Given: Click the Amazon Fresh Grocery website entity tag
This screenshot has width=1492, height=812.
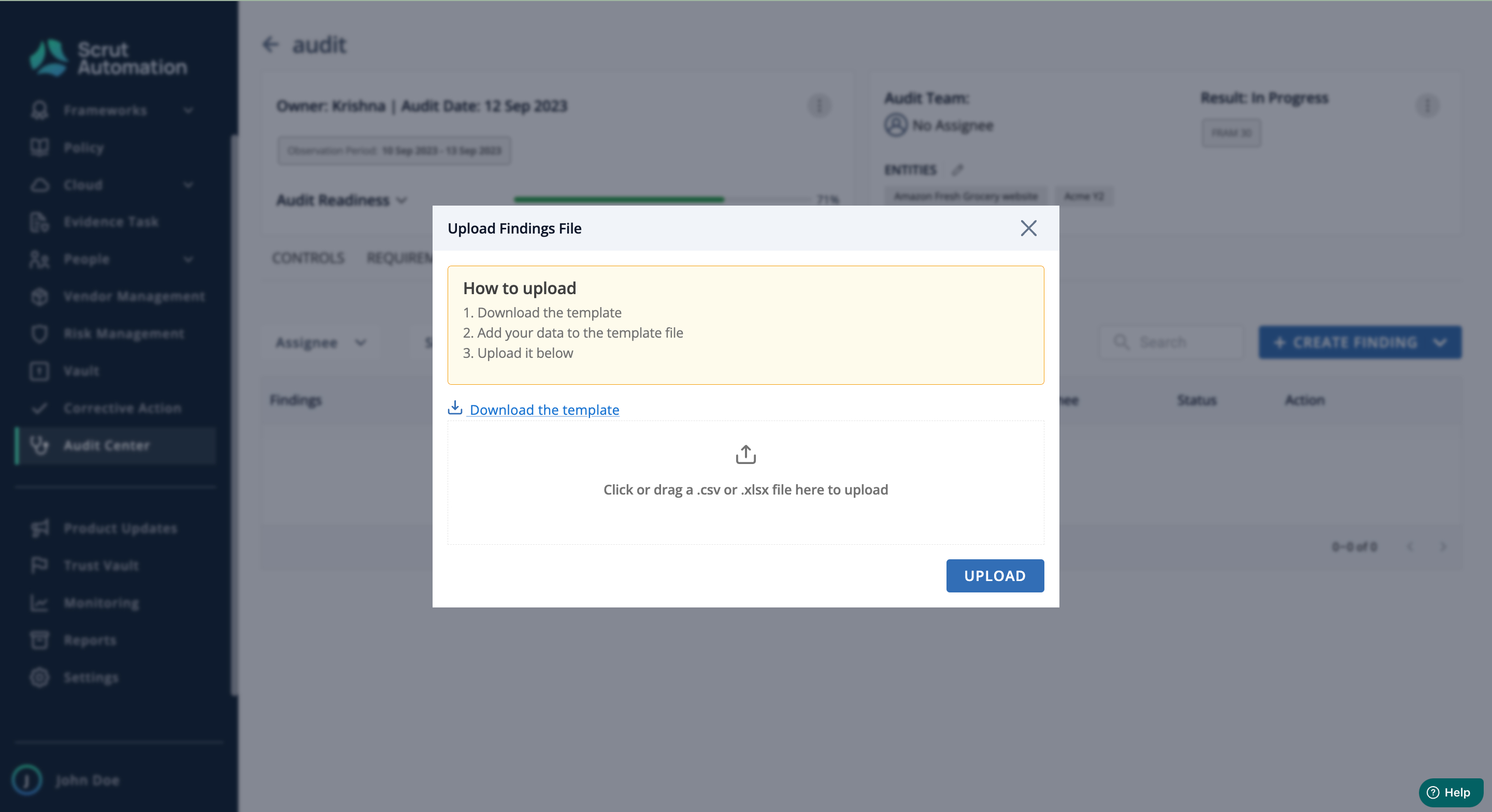Looking at the screenshot, I should pyautogui.click(x=966, y=196).
